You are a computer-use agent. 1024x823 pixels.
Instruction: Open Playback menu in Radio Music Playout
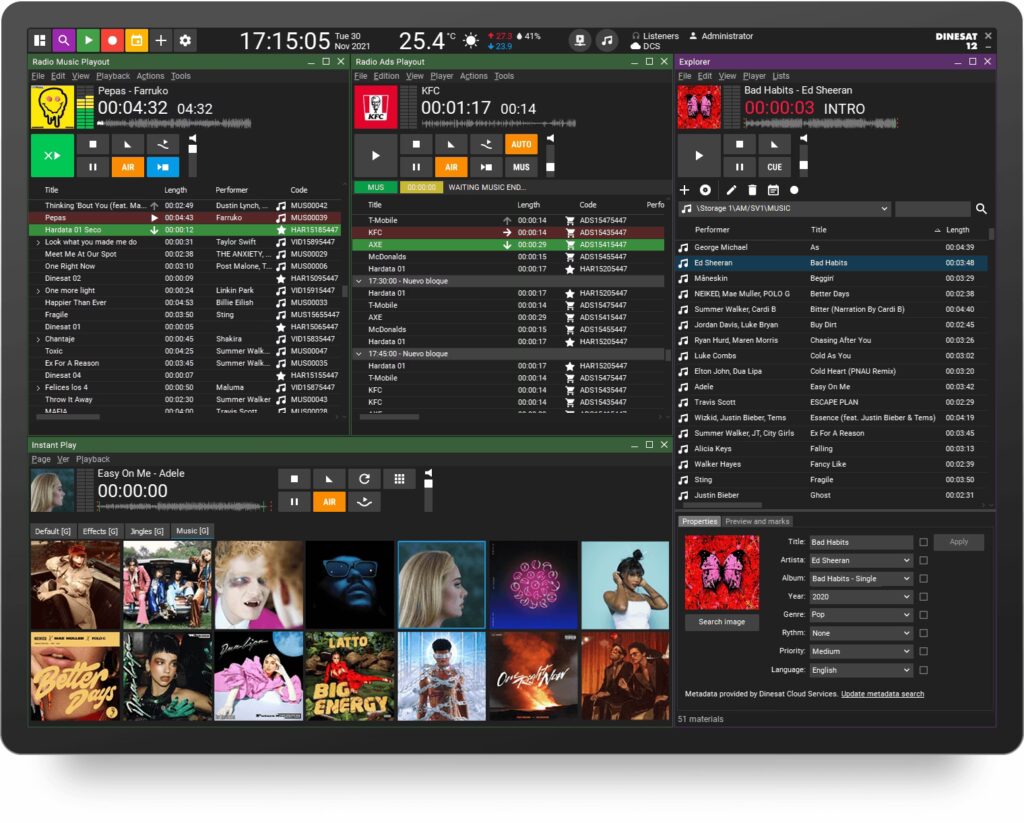(113, 76)
